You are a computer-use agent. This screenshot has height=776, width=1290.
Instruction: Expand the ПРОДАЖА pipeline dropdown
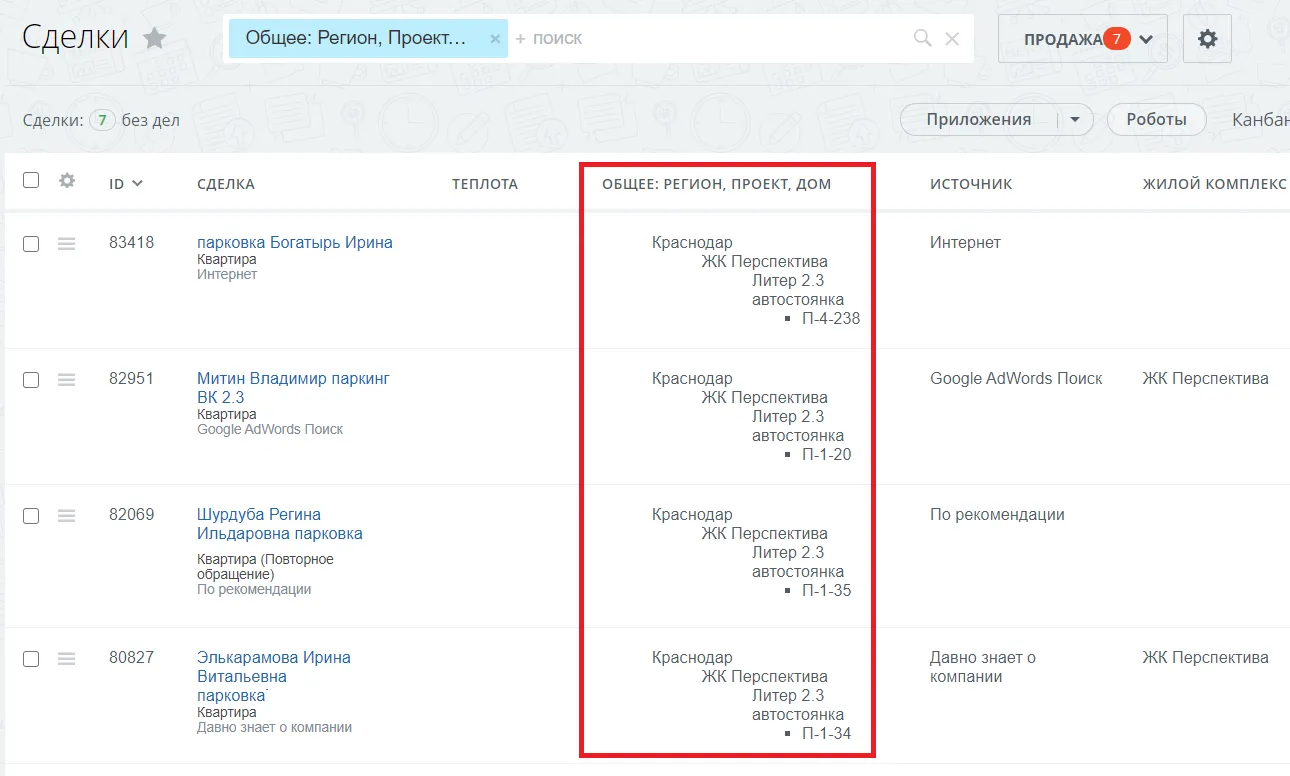click(1146, 39)
